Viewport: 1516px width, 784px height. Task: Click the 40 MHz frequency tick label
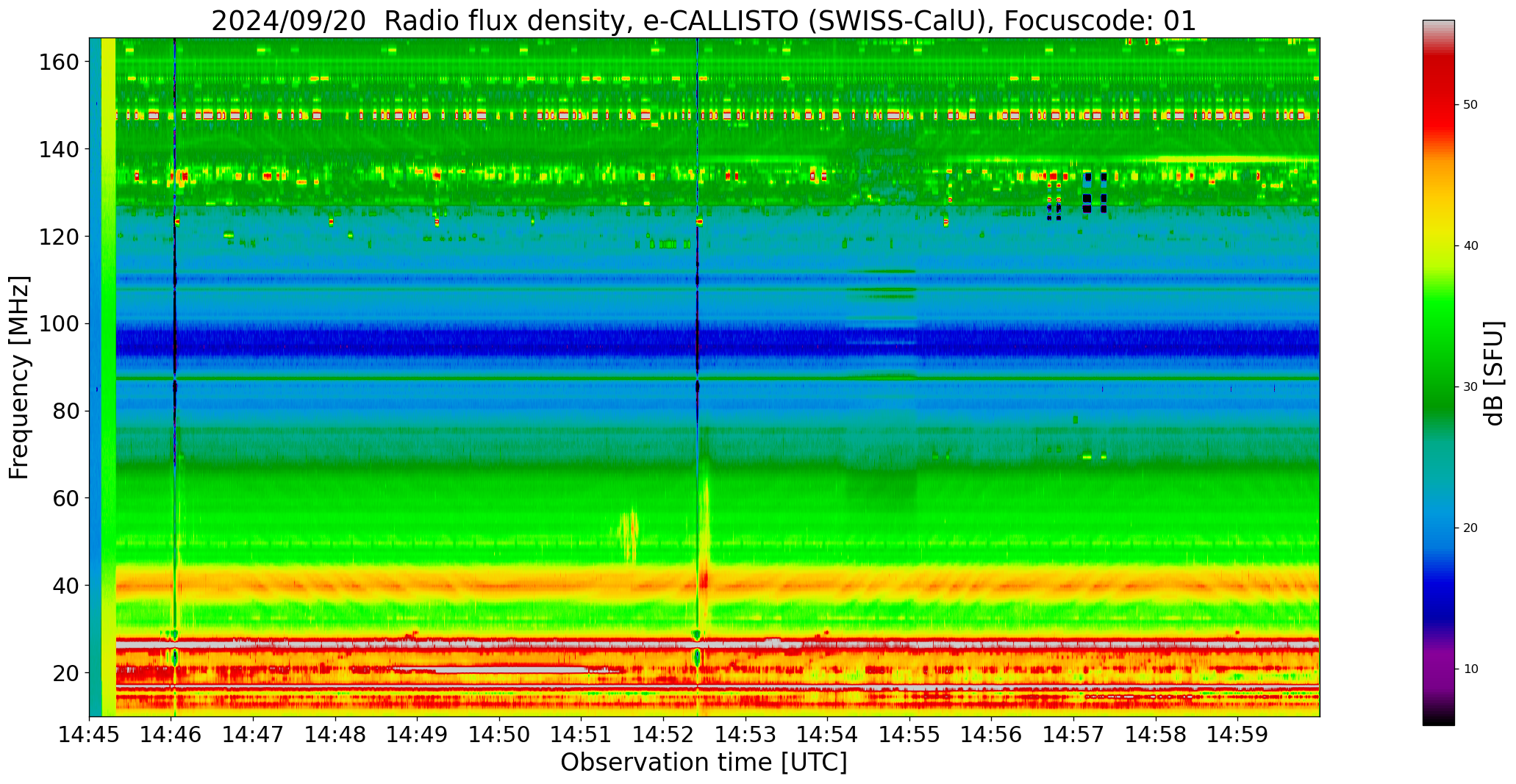point(65,586)
